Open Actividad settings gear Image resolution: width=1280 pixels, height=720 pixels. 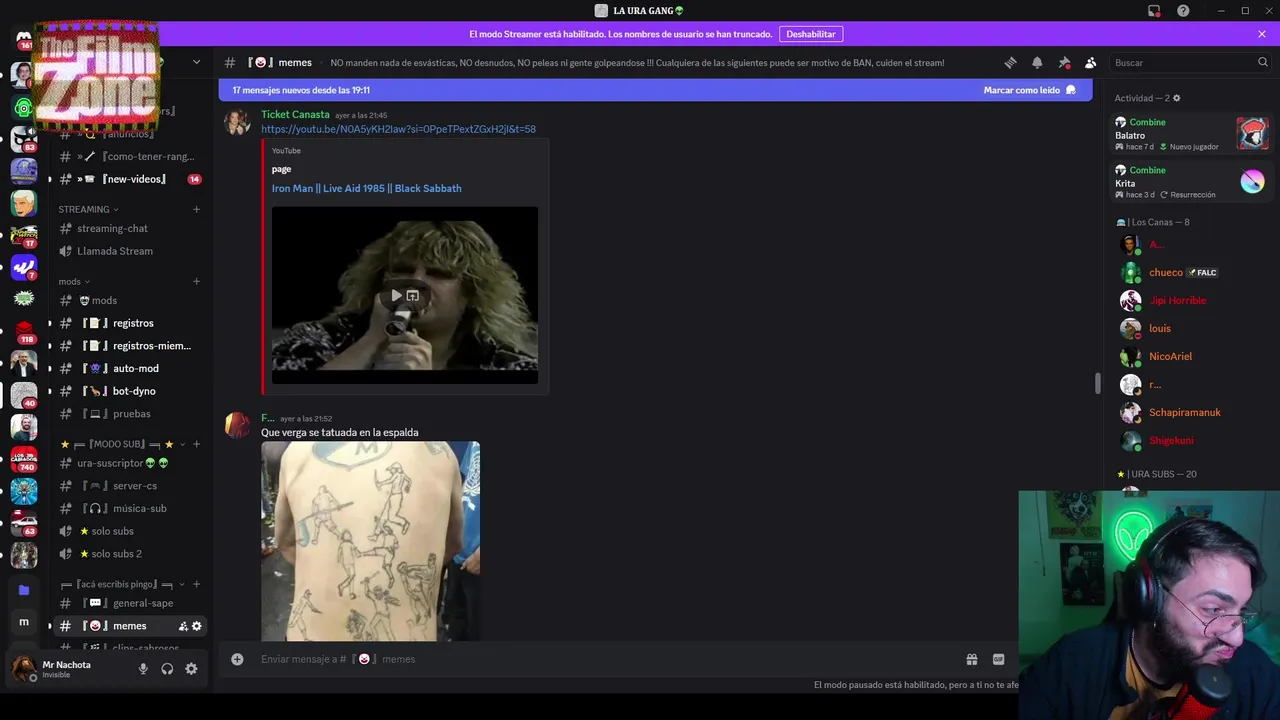click(x=1176, y=98)
